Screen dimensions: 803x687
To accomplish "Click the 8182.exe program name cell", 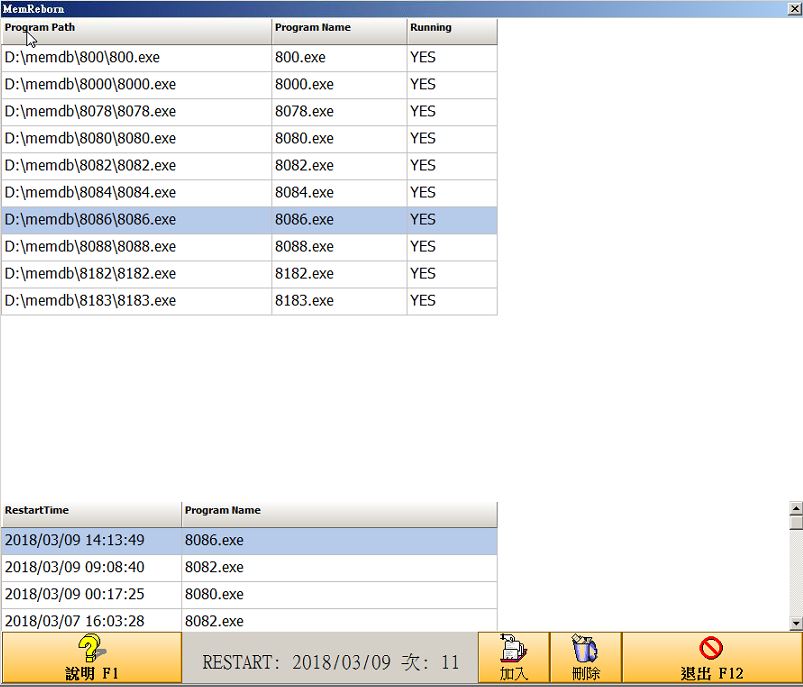I will pos(339,275).
